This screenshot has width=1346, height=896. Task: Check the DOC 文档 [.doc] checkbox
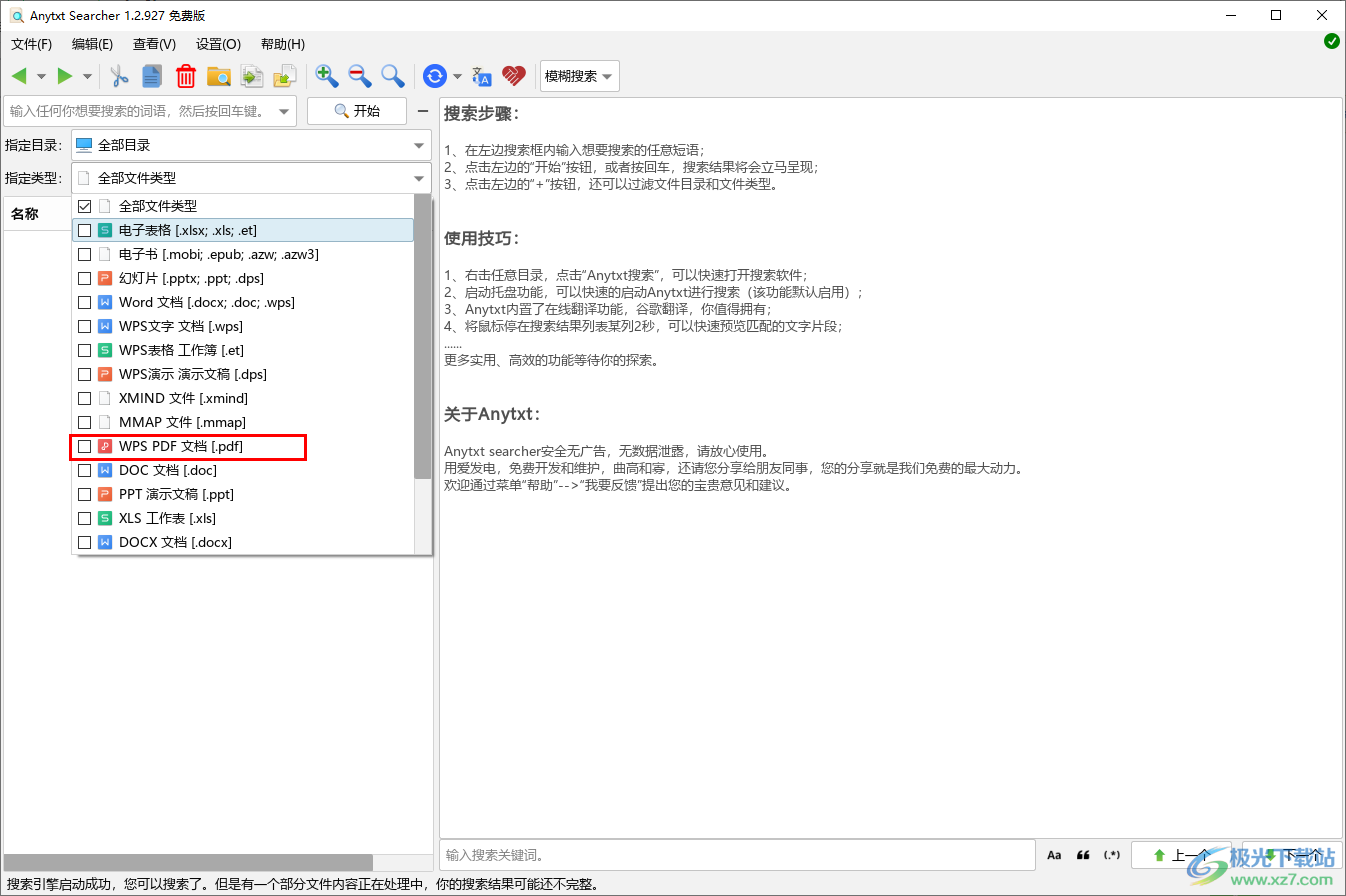[85, 470]
